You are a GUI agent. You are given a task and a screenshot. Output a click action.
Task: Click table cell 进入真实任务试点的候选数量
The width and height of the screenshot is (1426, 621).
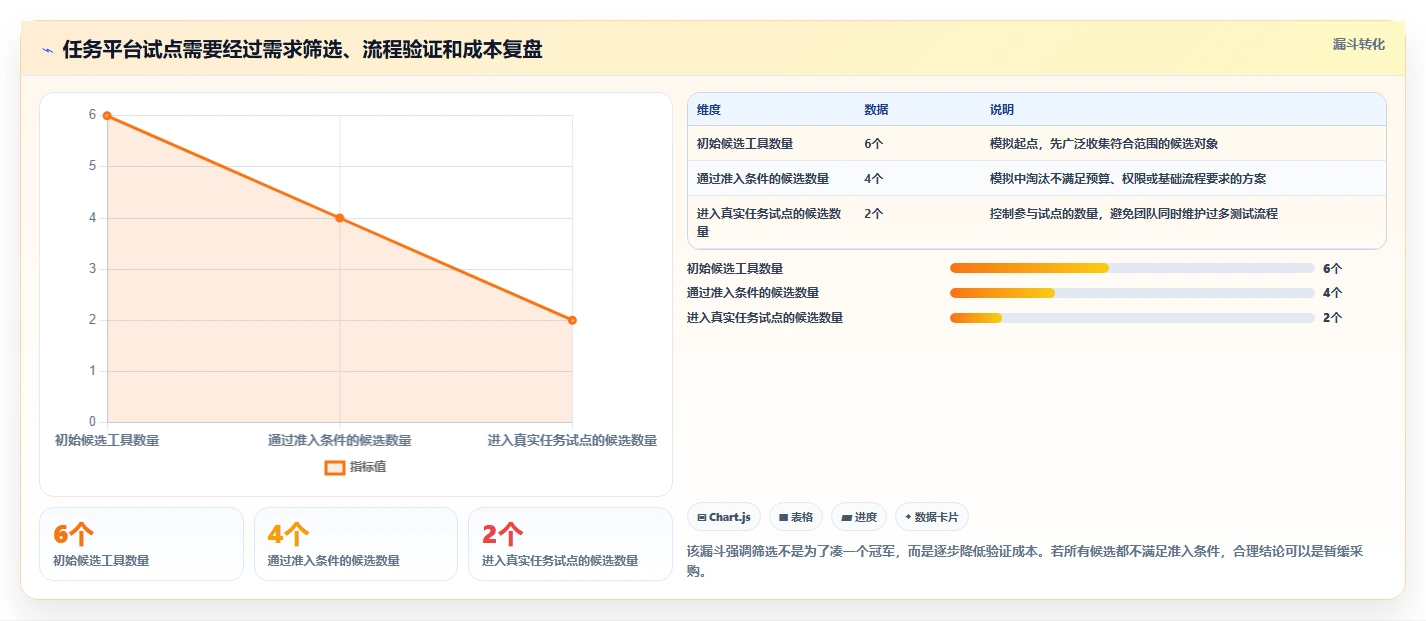(x=769, y=223)
